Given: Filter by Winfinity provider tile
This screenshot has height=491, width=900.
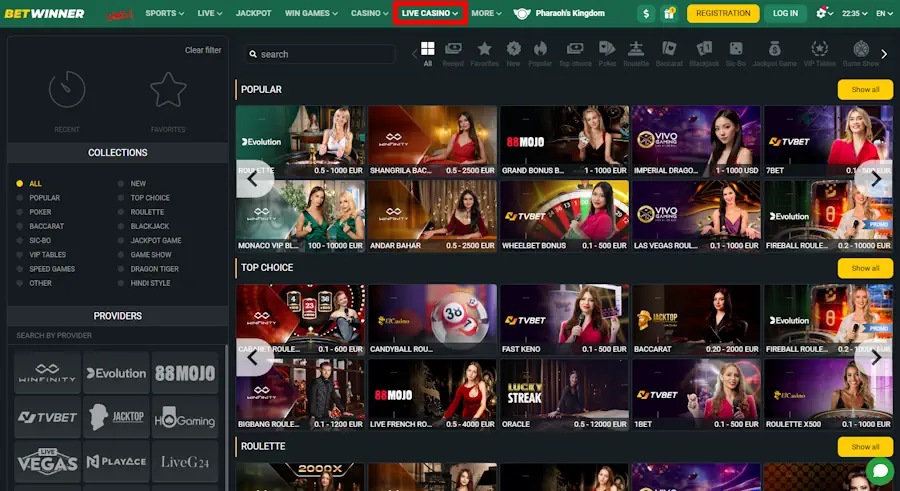Looking at the screenshot, I should coord(47,373).
